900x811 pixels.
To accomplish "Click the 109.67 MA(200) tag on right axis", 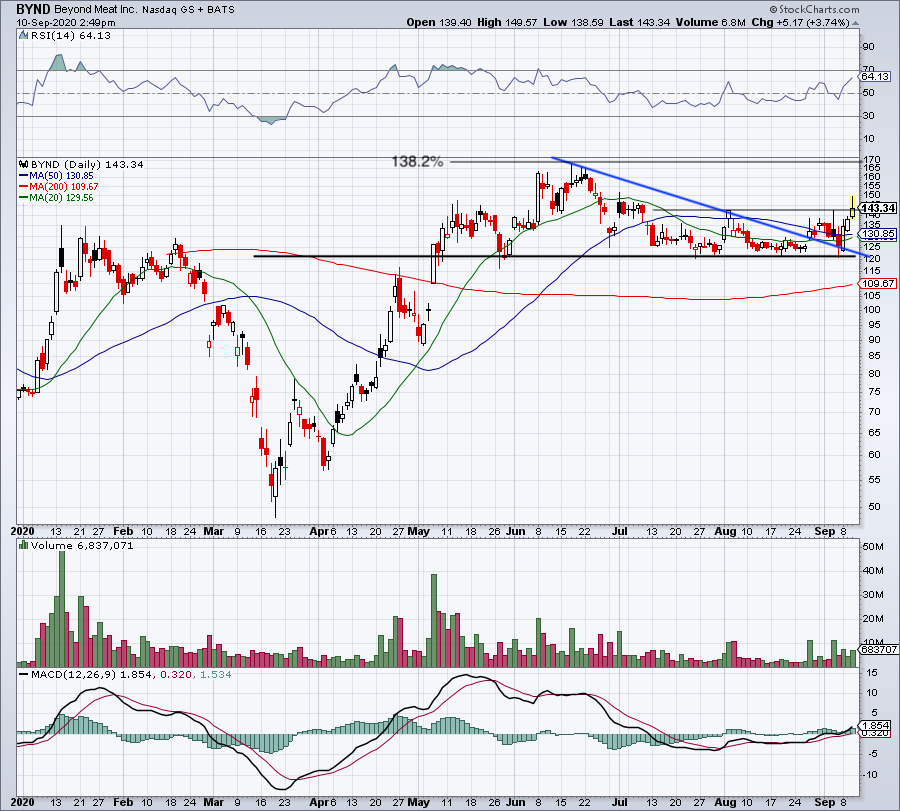I will tap(878, 284).
